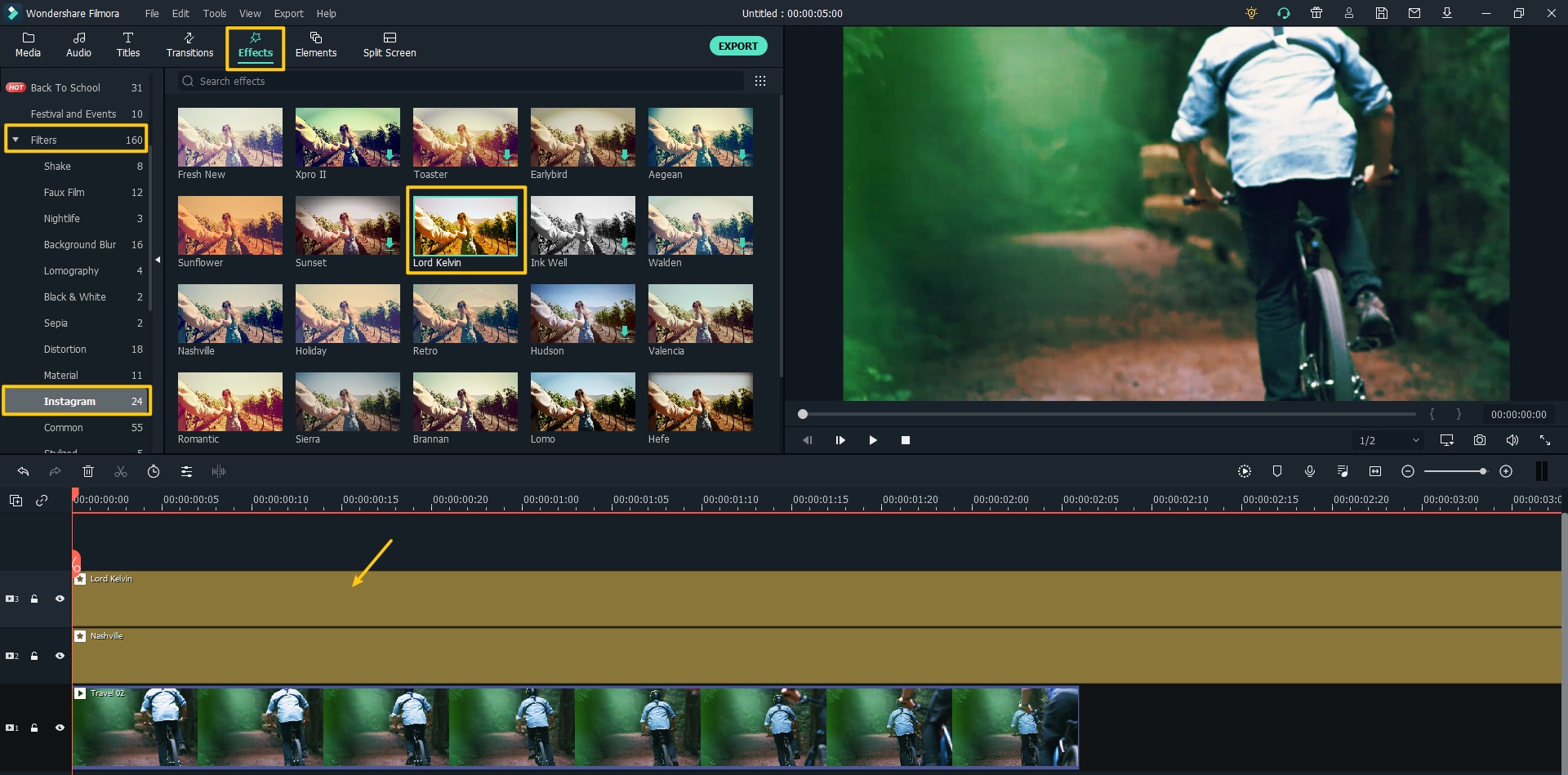Save the project with floppy disk icon
The height and width of the screenshot is (775, 1568).
(x=1382, y=13)
